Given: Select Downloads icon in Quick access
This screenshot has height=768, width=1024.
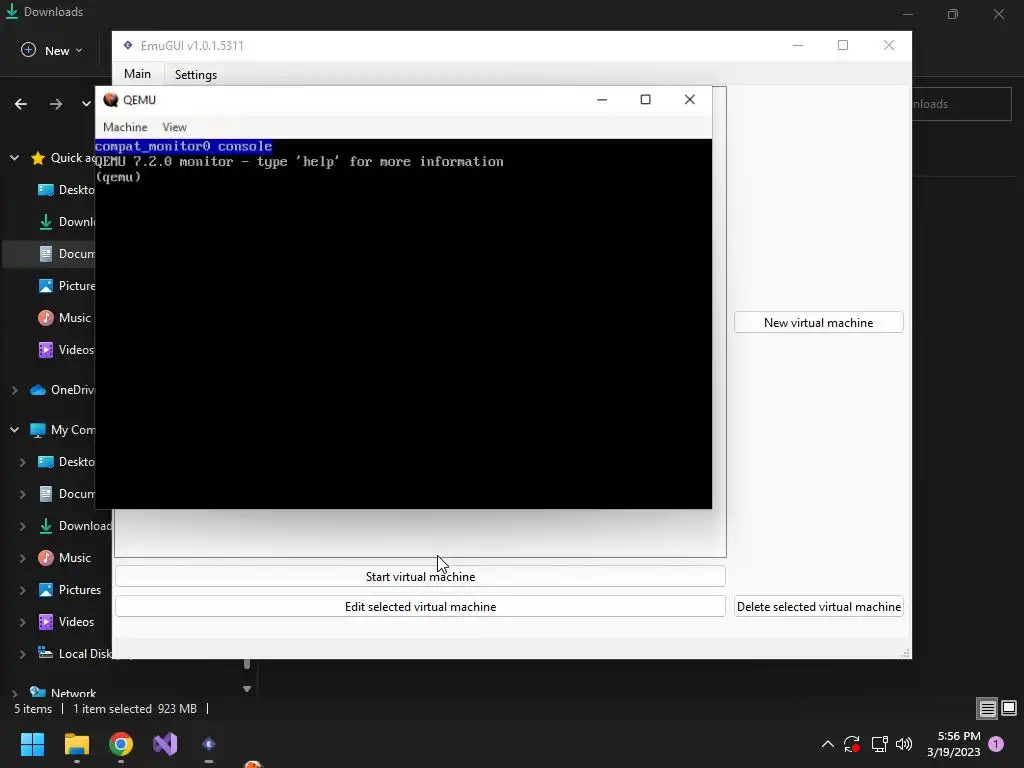Looking at the screenshot, I should pyautogui.click(x=46, y=222).
